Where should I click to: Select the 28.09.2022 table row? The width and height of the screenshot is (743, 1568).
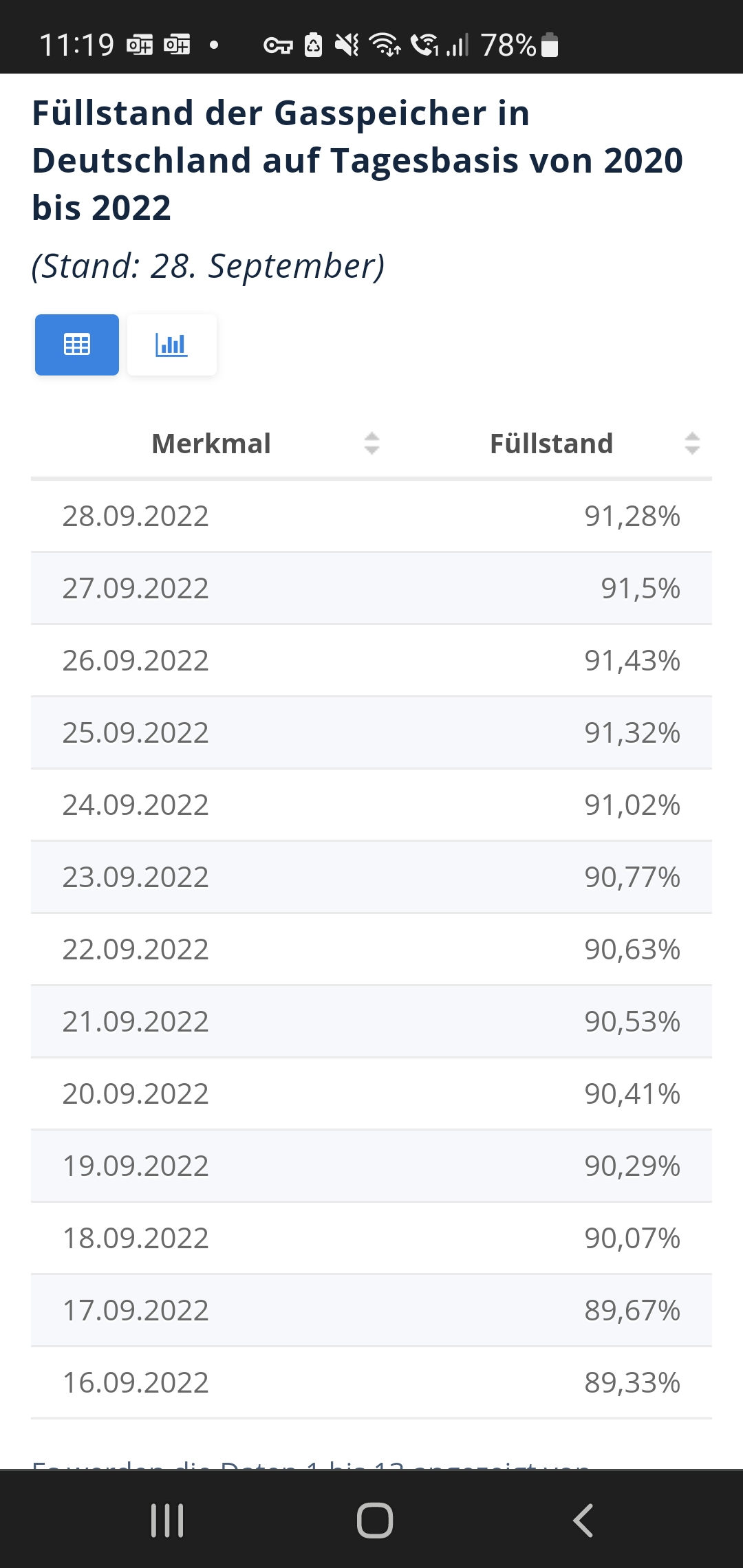371,516
